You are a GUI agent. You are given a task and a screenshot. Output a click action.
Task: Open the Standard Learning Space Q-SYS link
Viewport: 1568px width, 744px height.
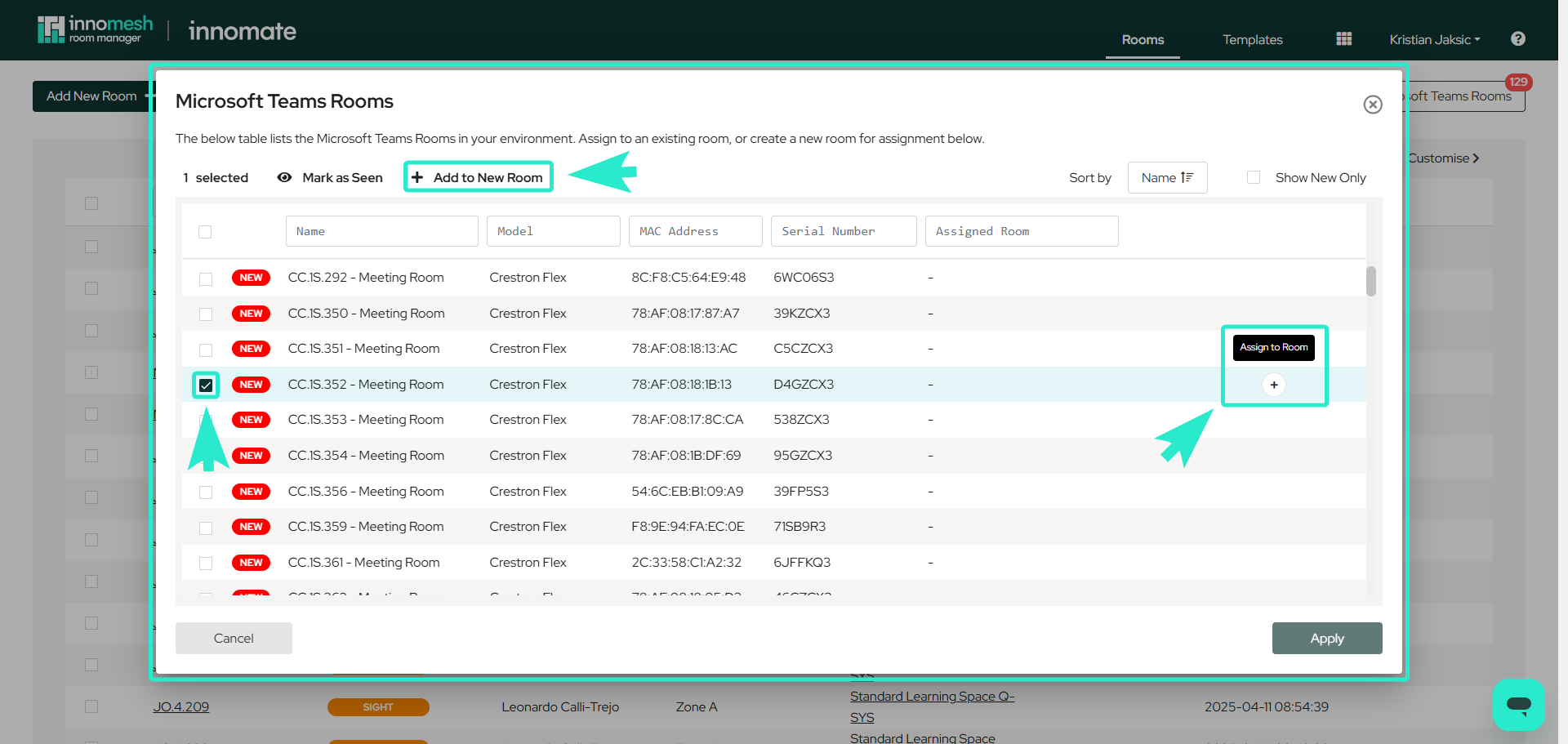point(932,707)
